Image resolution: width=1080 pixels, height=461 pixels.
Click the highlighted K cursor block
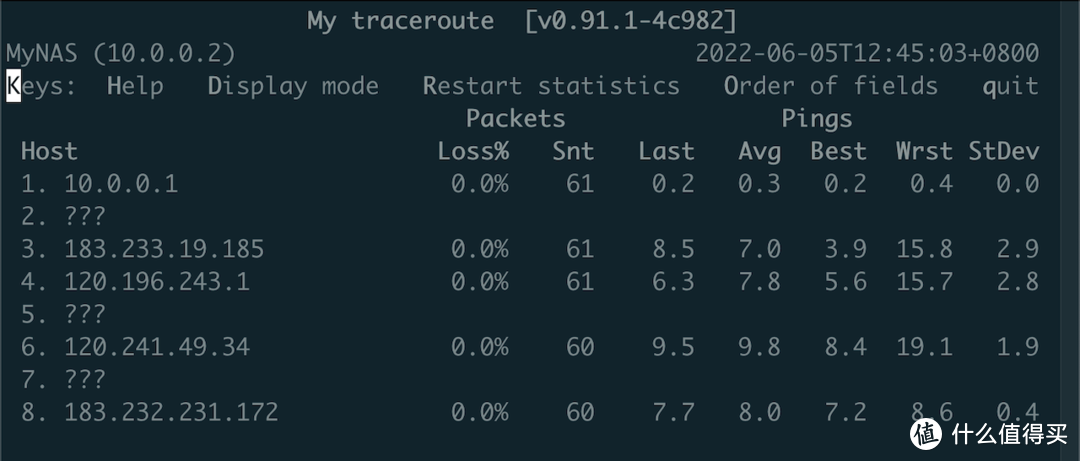click(14, 86)
